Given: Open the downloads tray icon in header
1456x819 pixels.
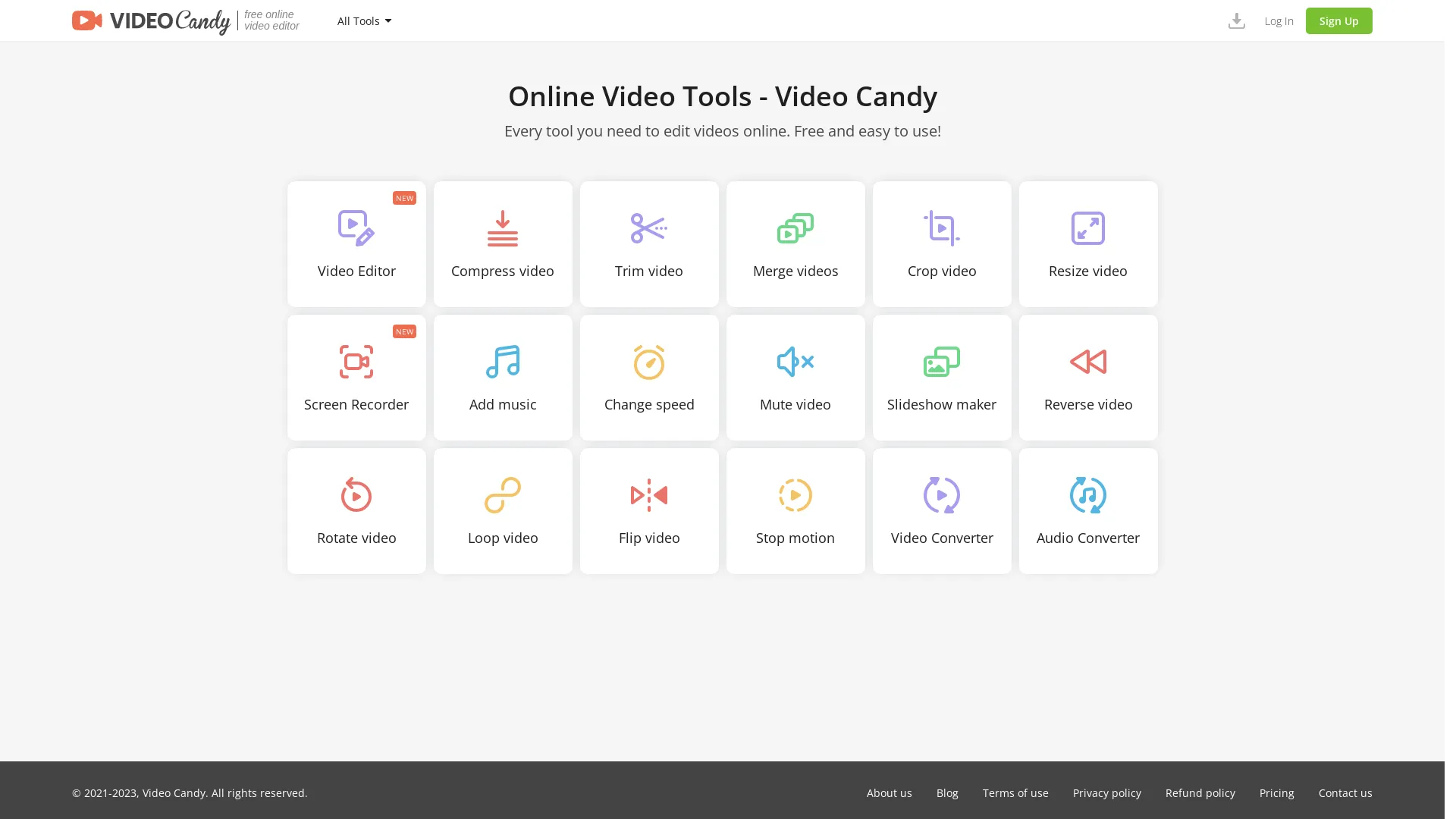Looking at the screenshot, I should pyautogui.click(x=1237, y=20).
